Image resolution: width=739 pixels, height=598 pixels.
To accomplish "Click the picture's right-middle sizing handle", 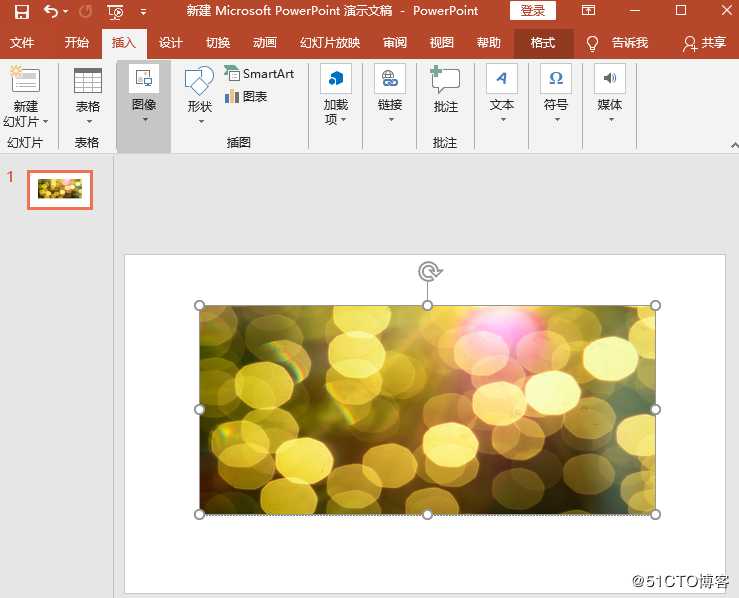I will 655,410.
